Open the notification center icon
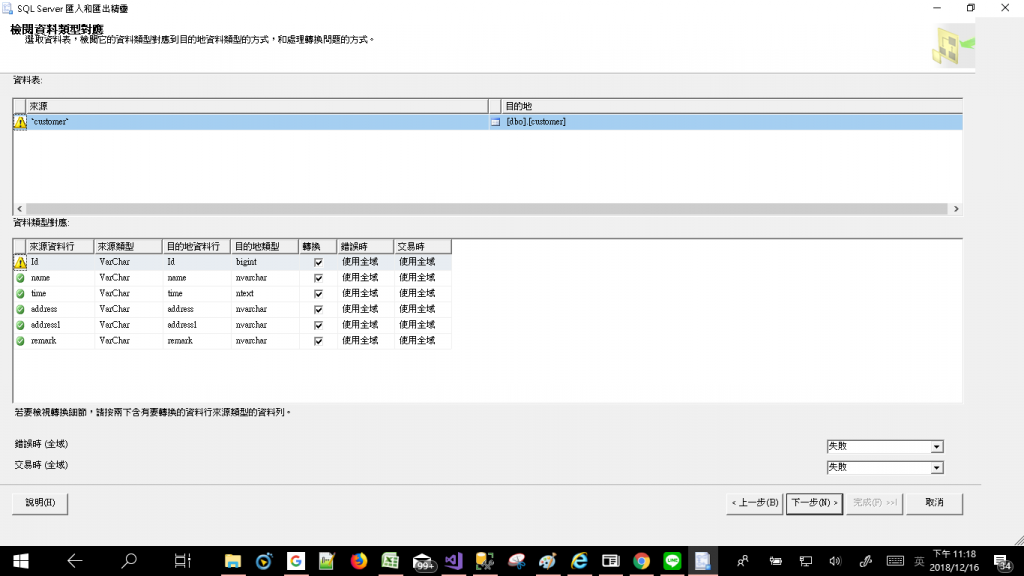Viewport: 1024px width, 576px height. click(x=1002, y=562)
